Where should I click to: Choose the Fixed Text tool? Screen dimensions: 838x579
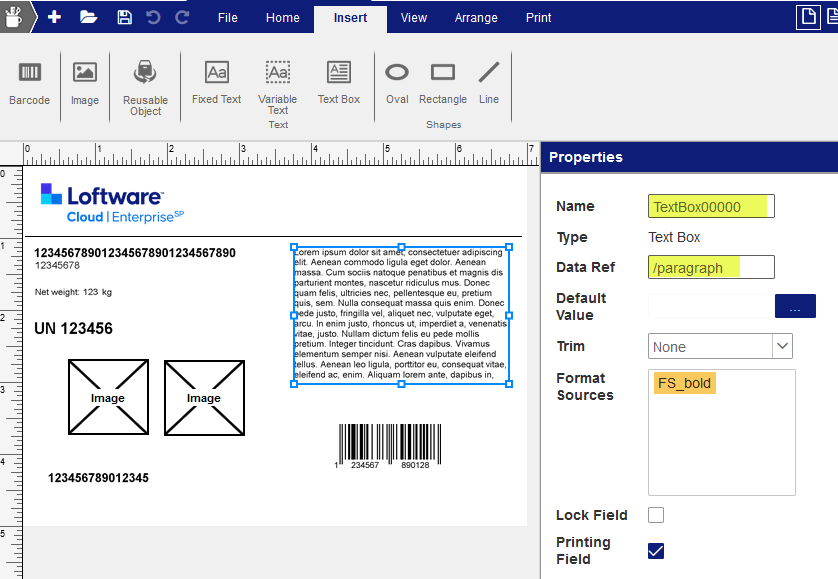tap(217, 82)
